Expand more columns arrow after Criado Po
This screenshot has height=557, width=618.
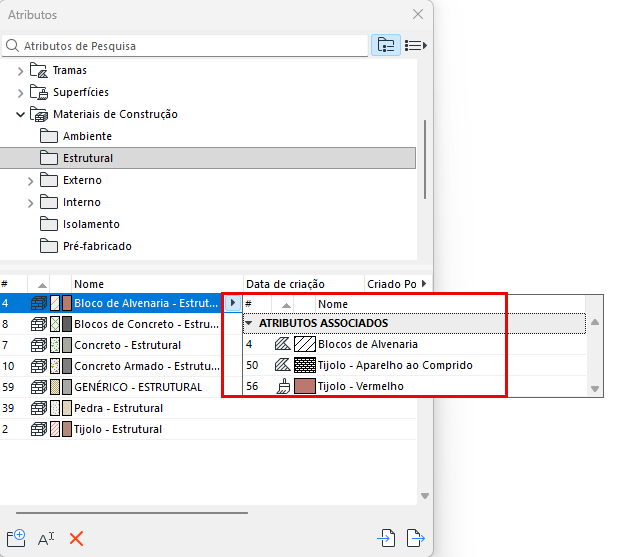pos(424,284)
